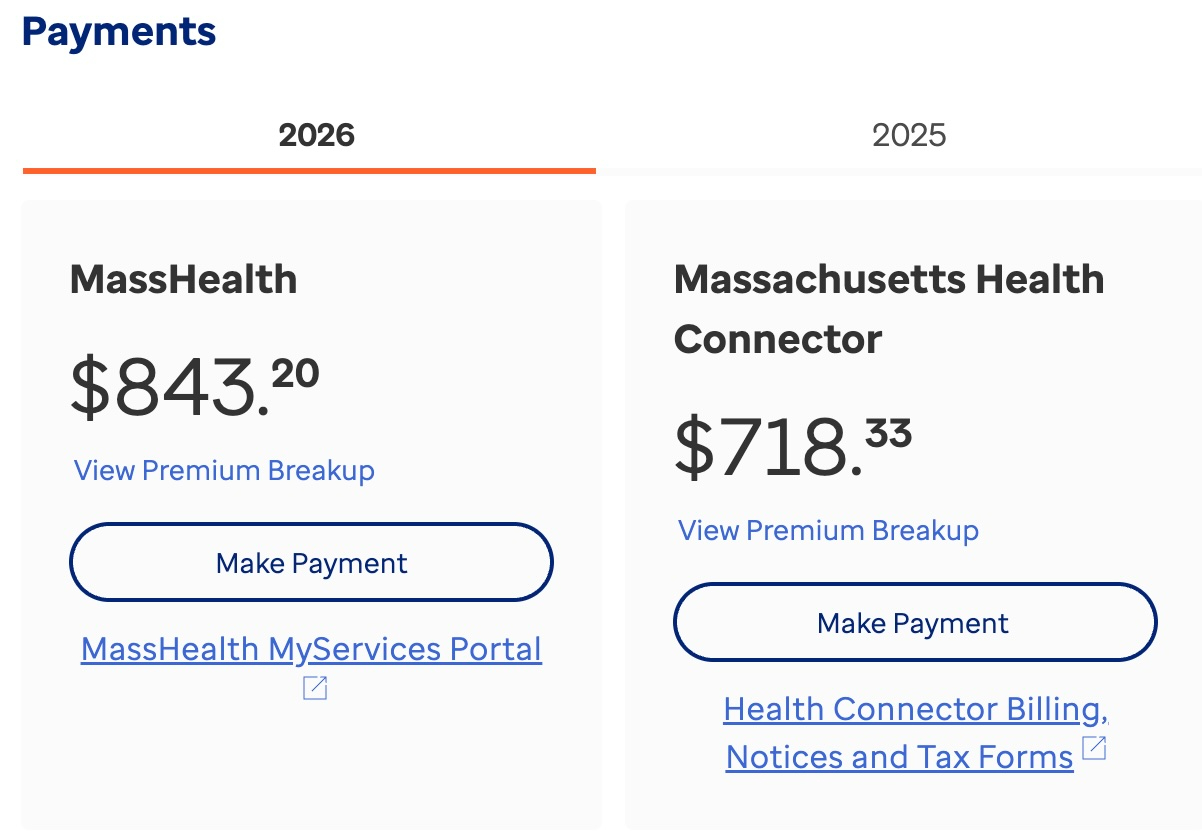1202x840 pixels.
Task: Select the Massachusetts Health Connector card title
Action: click(888, 279)
